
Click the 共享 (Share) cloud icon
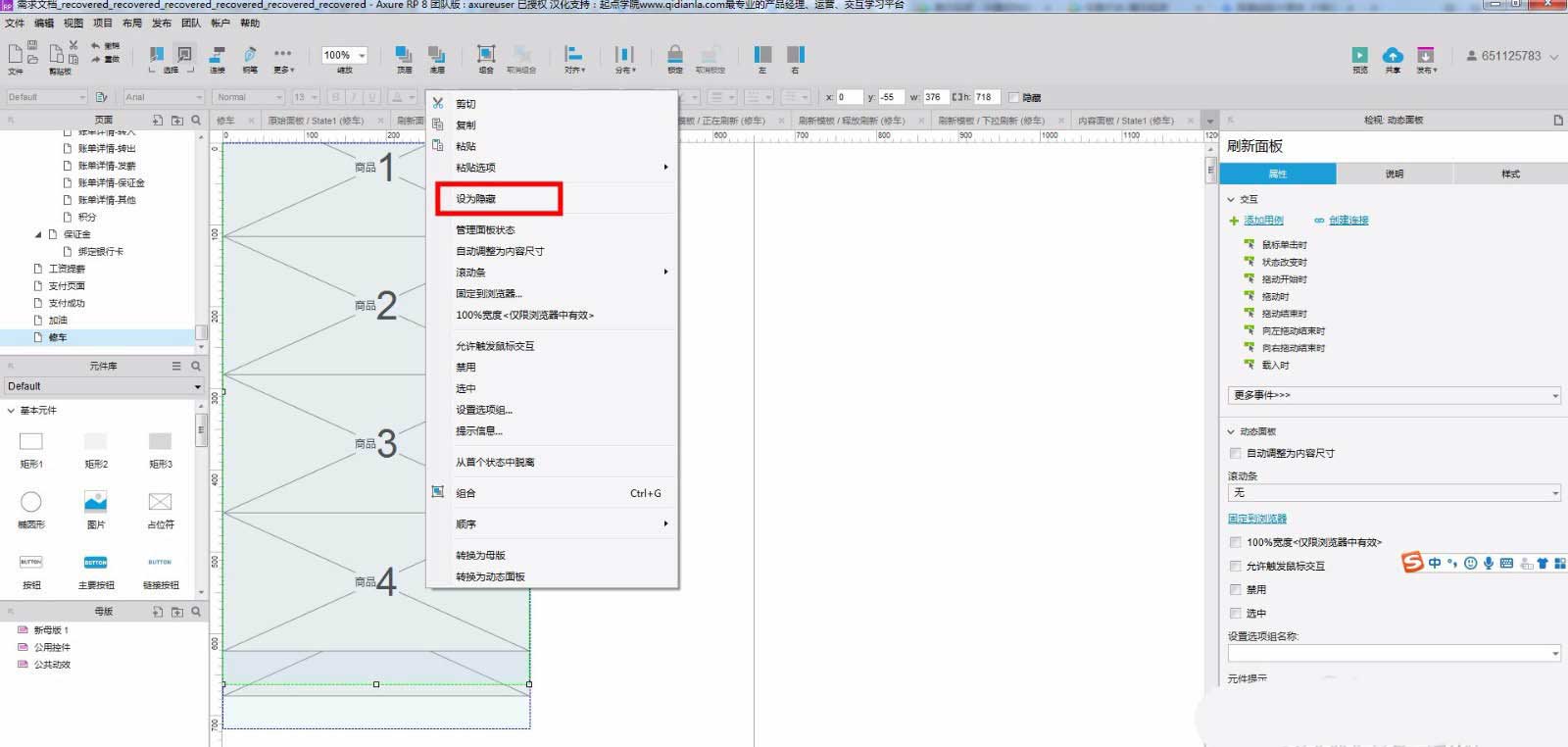(1393, 55)
